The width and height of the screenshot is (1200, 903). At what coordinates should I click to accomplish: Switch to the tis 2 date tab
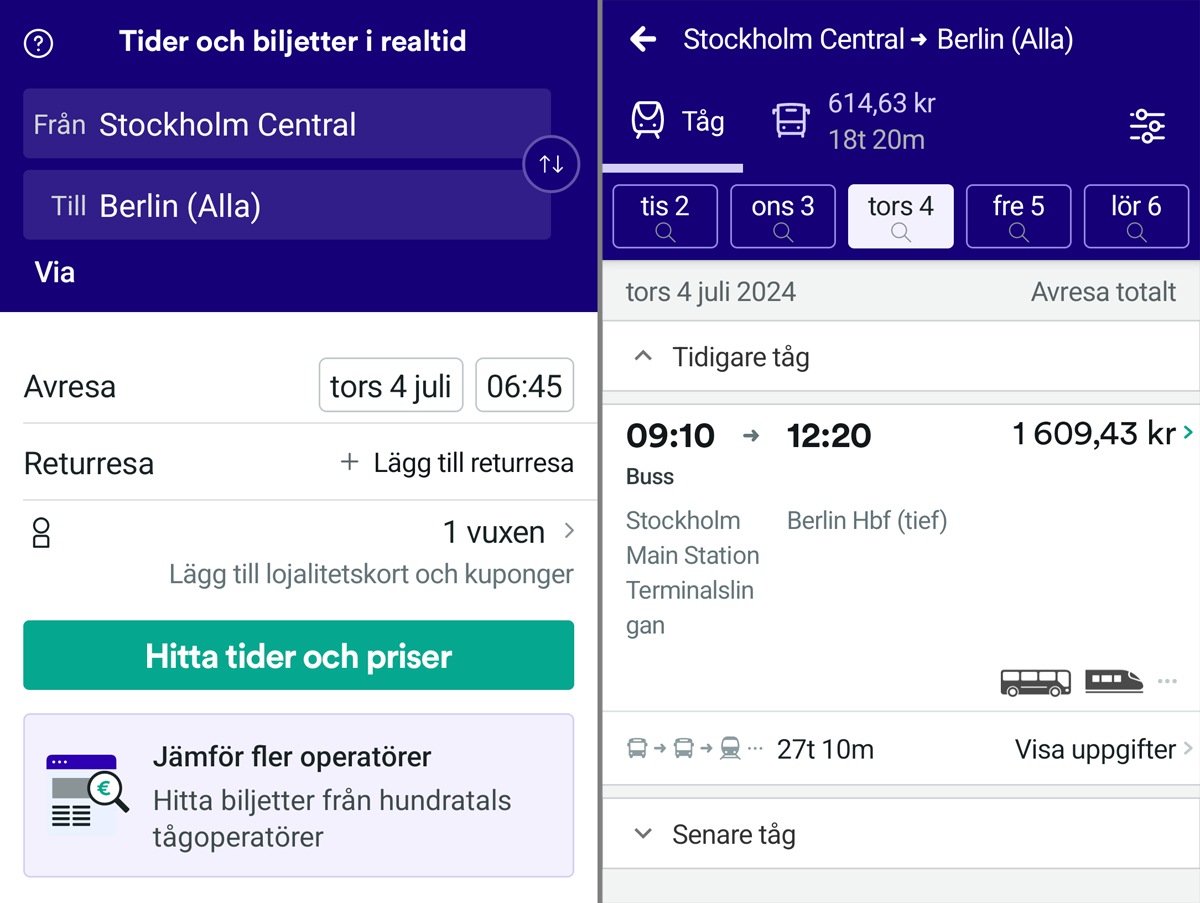[x=665, y=215]
